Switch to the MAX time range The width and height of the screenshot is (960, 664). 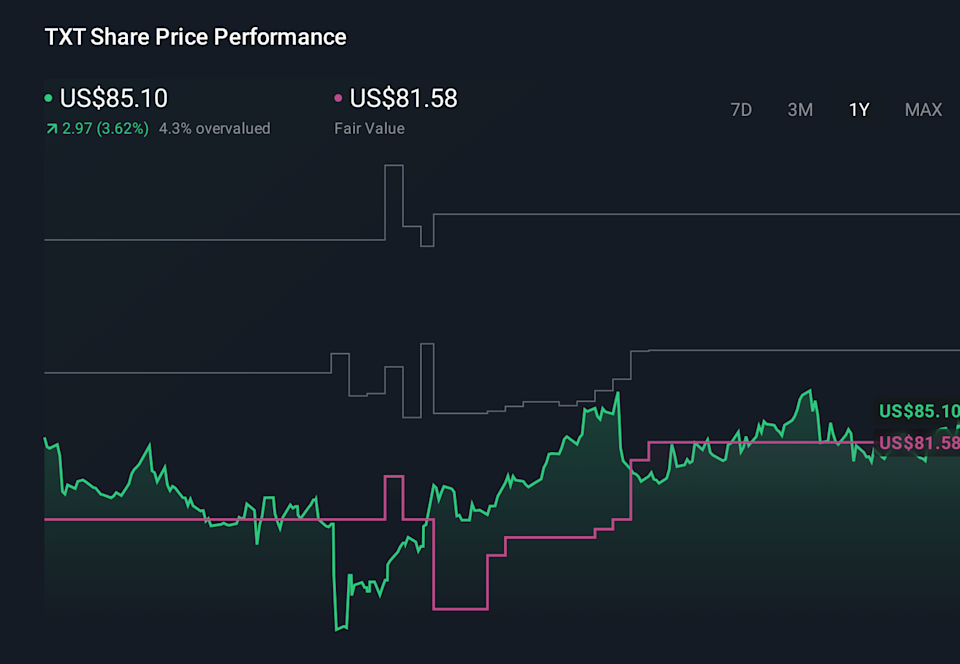coord(923,110)
